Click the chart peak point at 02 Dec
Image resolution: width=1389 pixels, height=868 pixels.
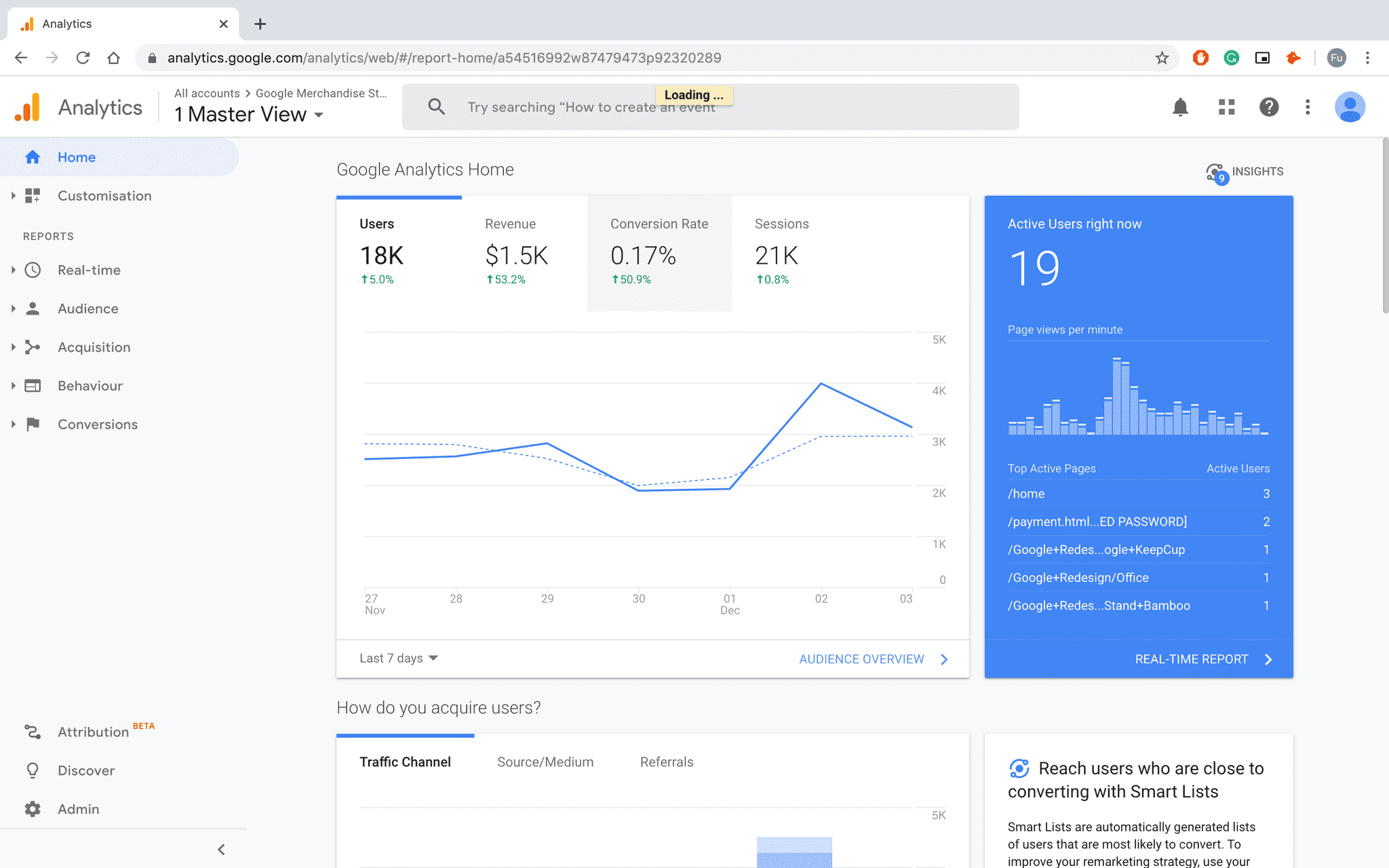(821, 384)
